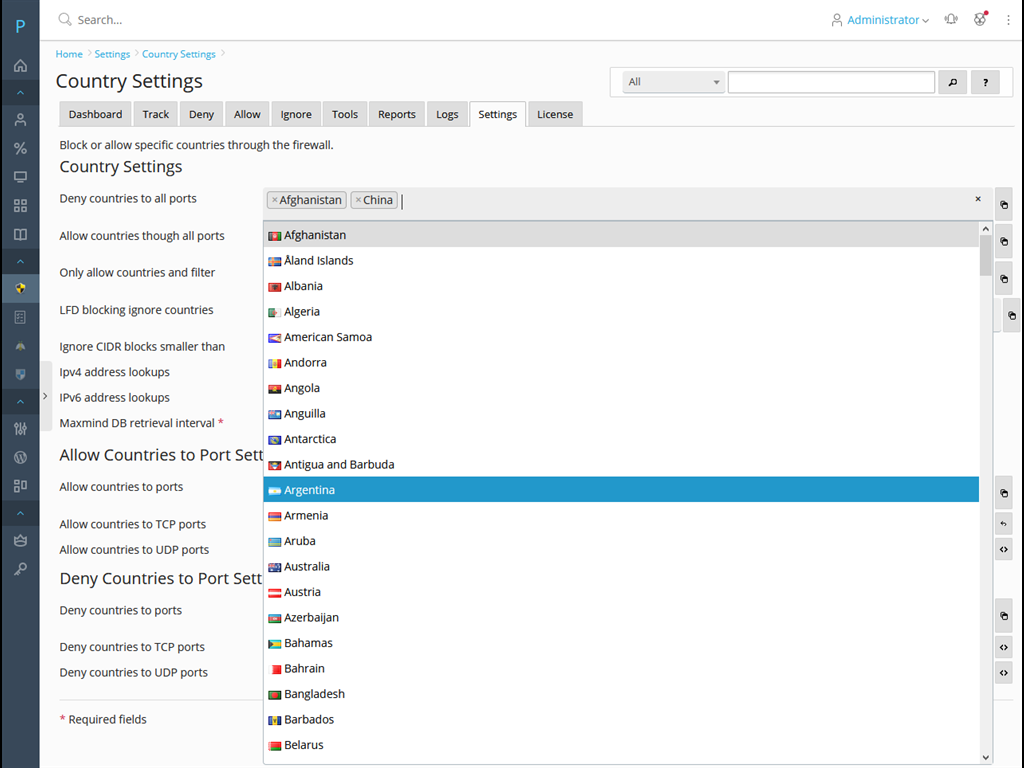Expand the collapsed side panel arrow
Image resolution: width=1024 pixels, height=768 pixels.
pyautogui.click(x=45, y=396)
